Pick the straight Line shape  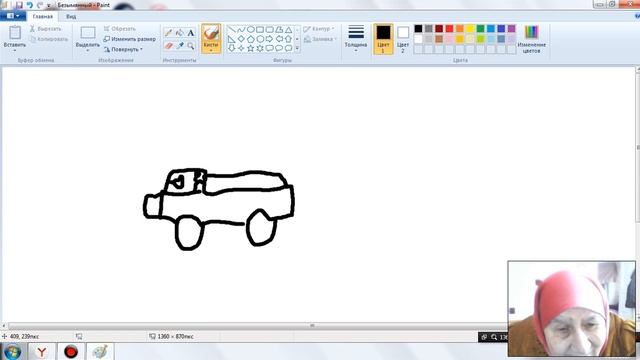(x=231, y=29)
